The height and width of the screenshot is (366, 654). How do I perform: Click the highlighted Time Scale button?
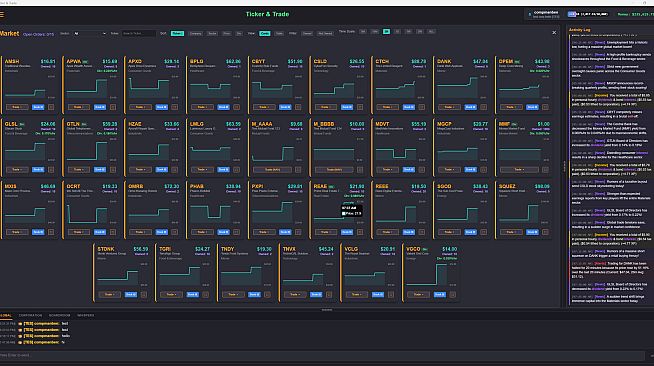(x=386, y=32)
